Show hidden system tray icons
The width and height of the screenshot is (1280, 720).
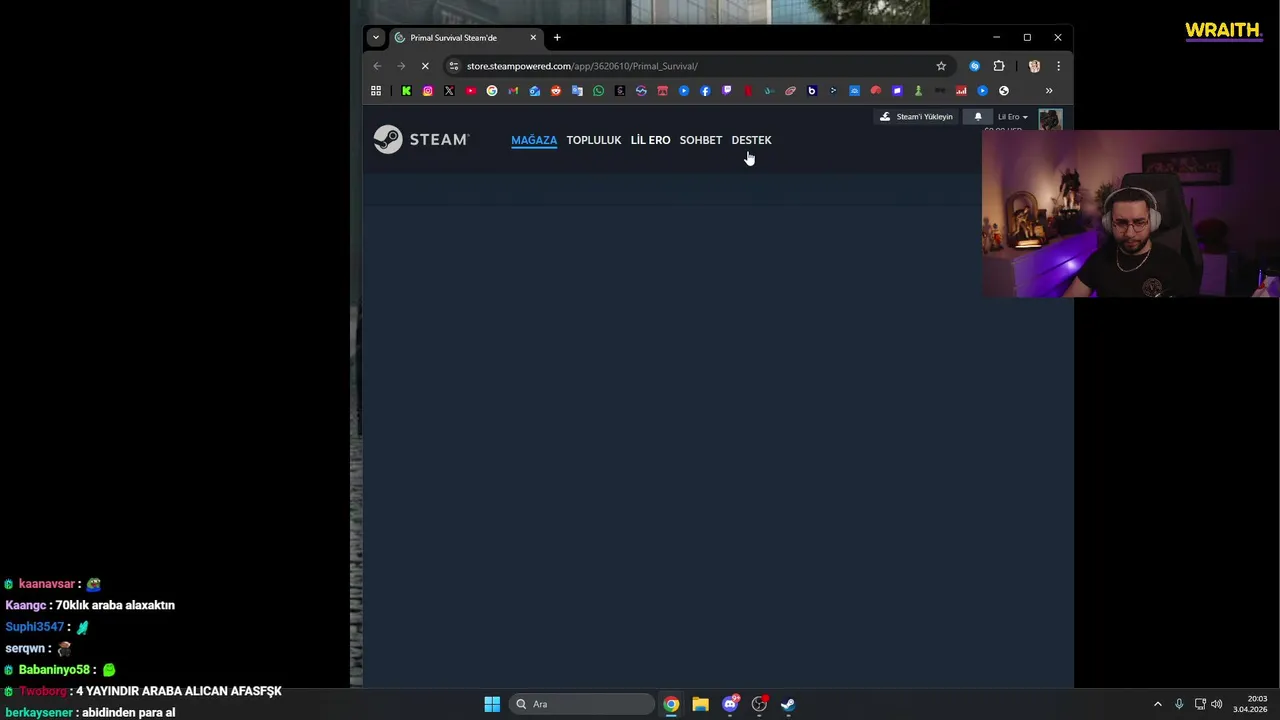(x=1158, y=704)
